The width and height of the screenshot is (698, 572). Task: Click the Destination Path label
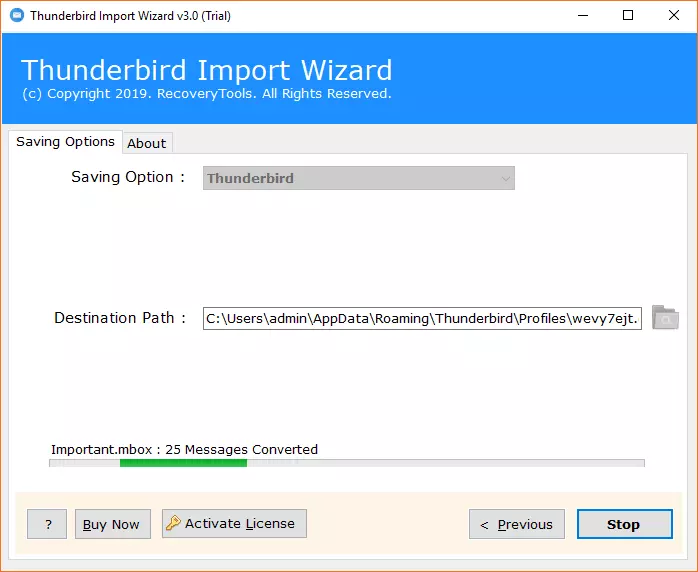point(120,318)
